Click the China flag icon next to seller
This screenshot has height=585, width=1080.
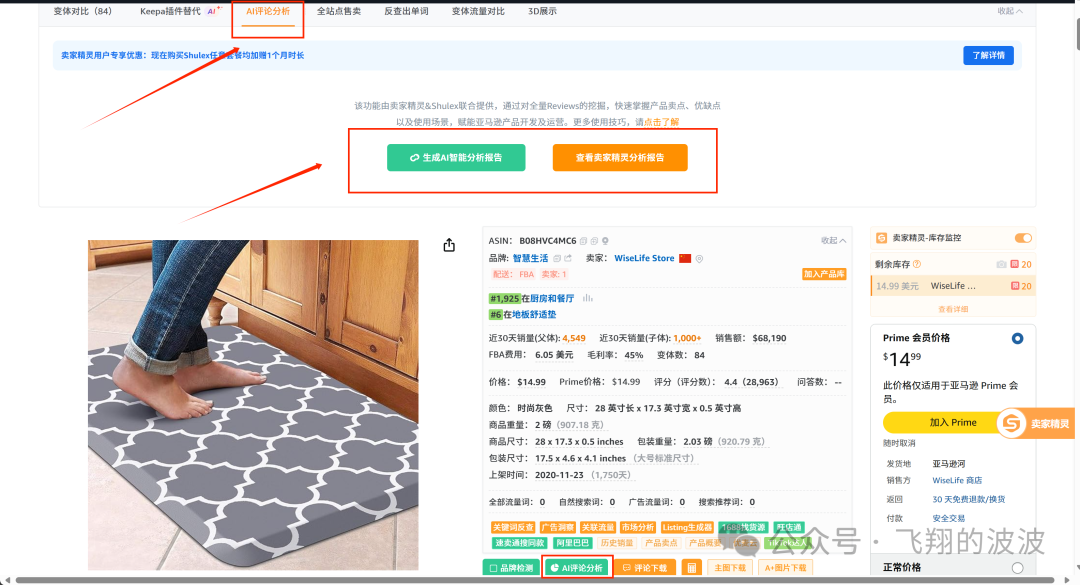685,258
